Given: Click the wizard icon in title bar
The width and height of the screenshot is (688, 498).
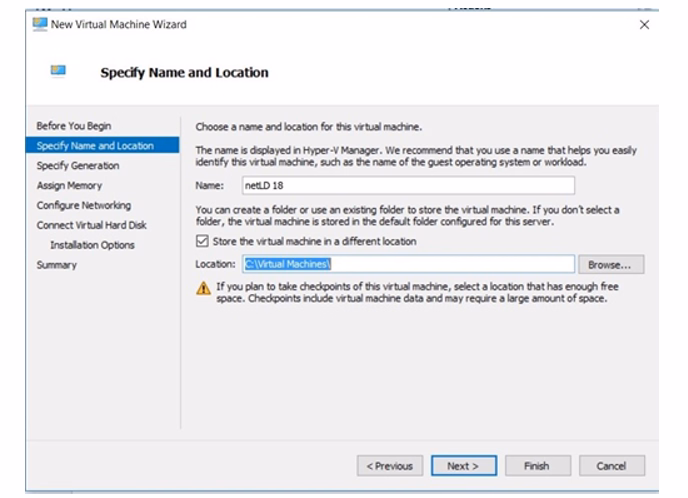Looking at the screenshot, I should (x=40, y=24).
